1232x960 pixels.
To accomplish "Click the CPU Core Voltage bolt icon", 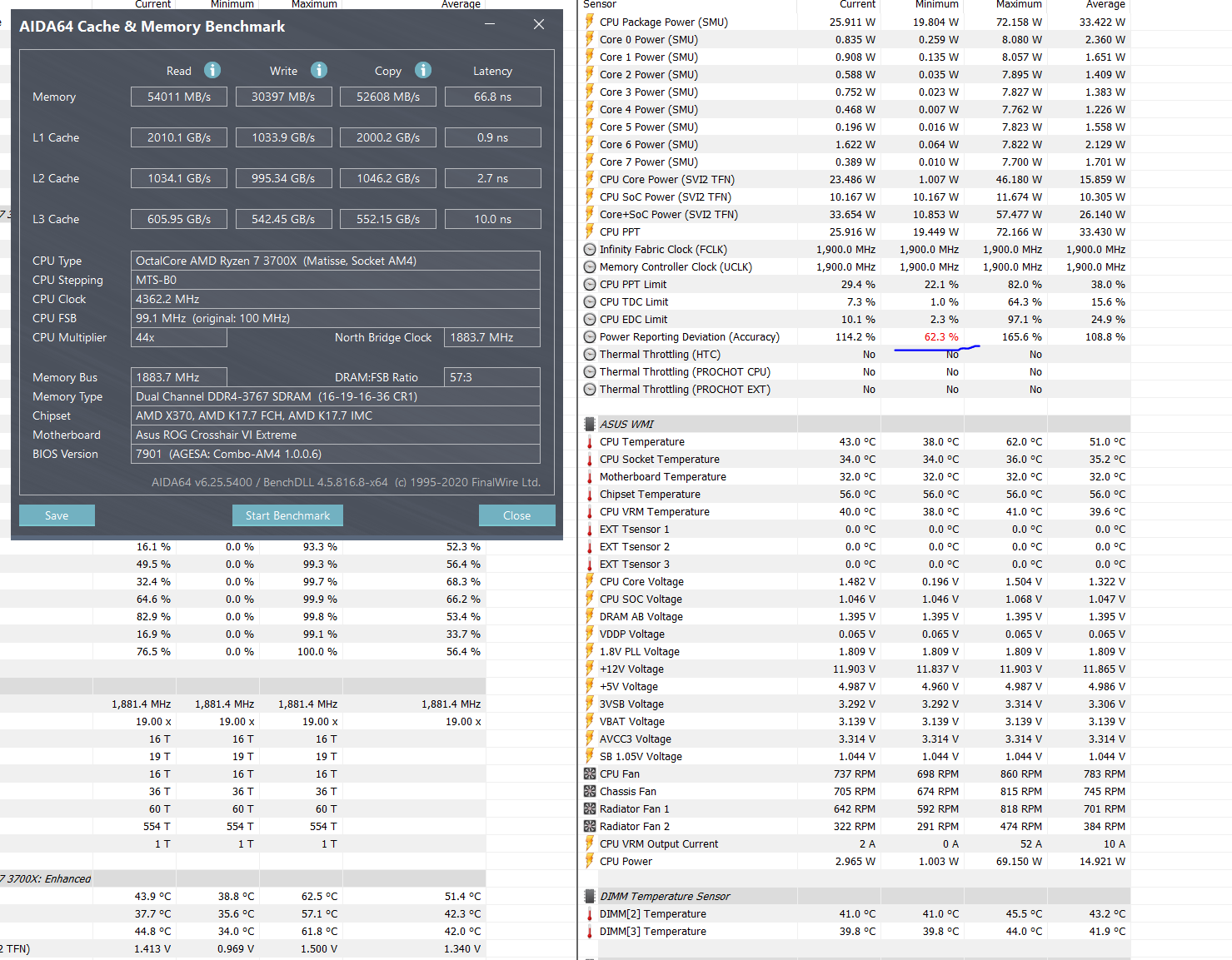I will tap(590, 581).
